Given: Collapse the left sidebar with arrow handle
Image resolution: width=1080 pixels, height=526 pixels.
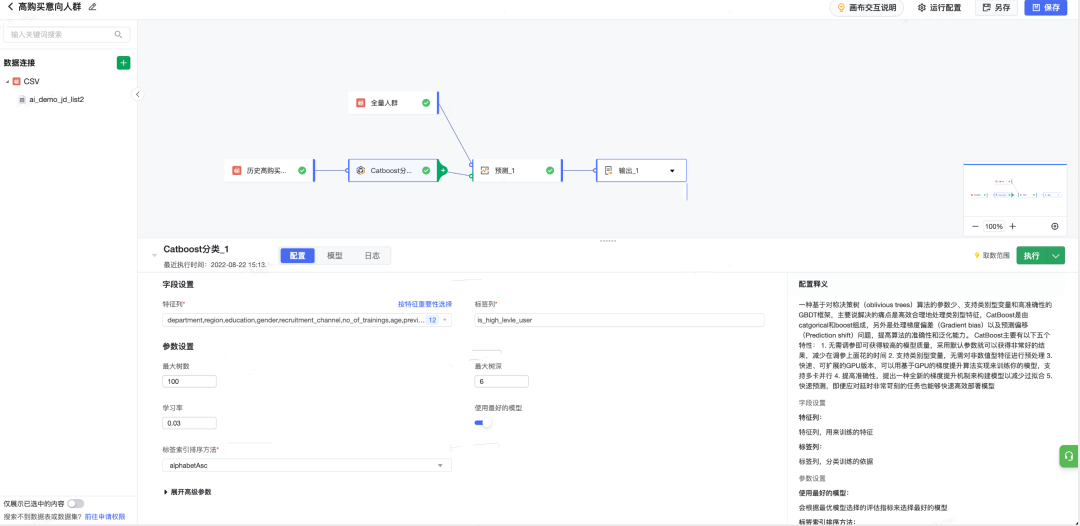Looking at the screenshot, I should tap(138, 94).
